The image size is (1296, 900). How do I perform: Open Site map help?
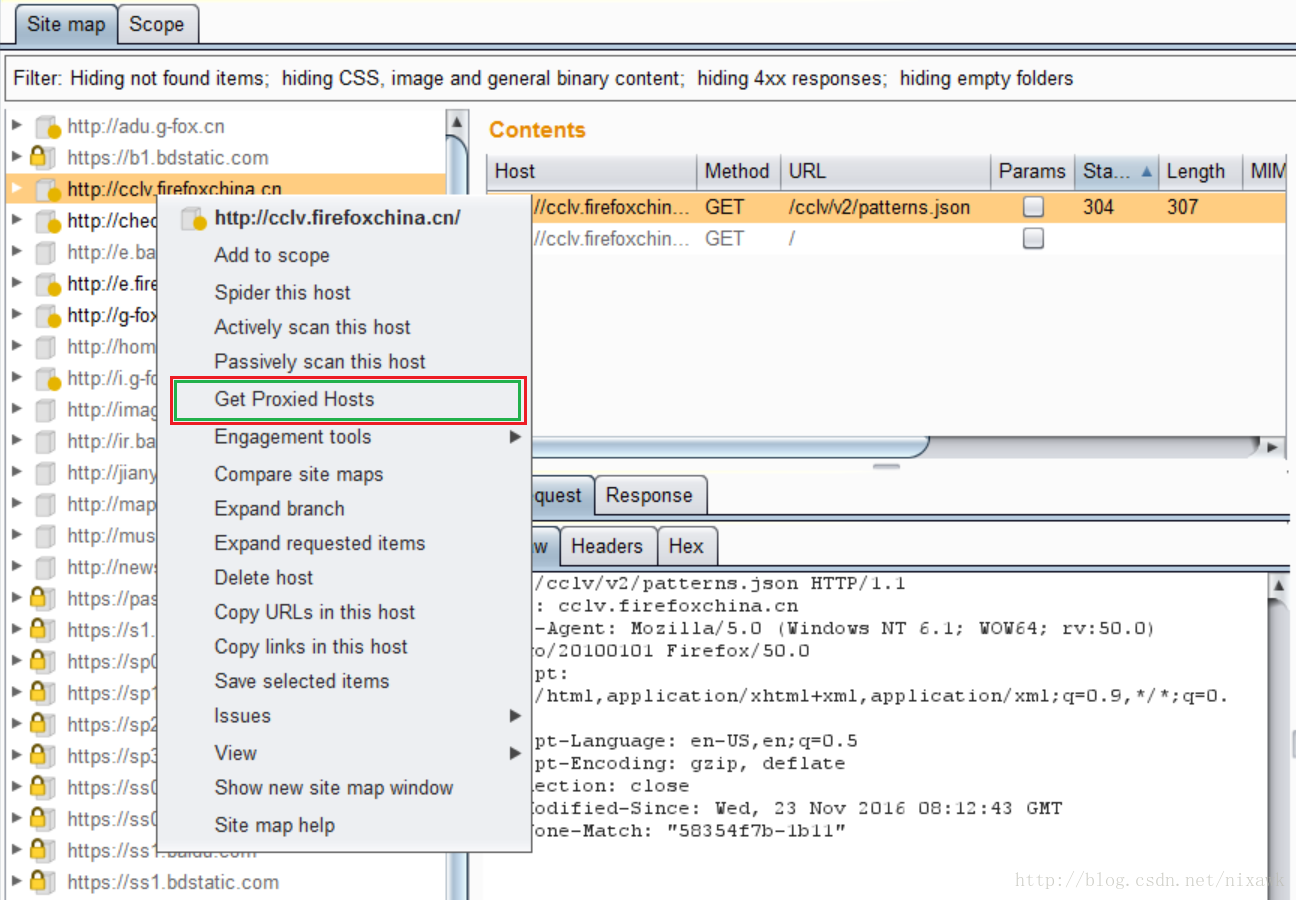(275, 825)
